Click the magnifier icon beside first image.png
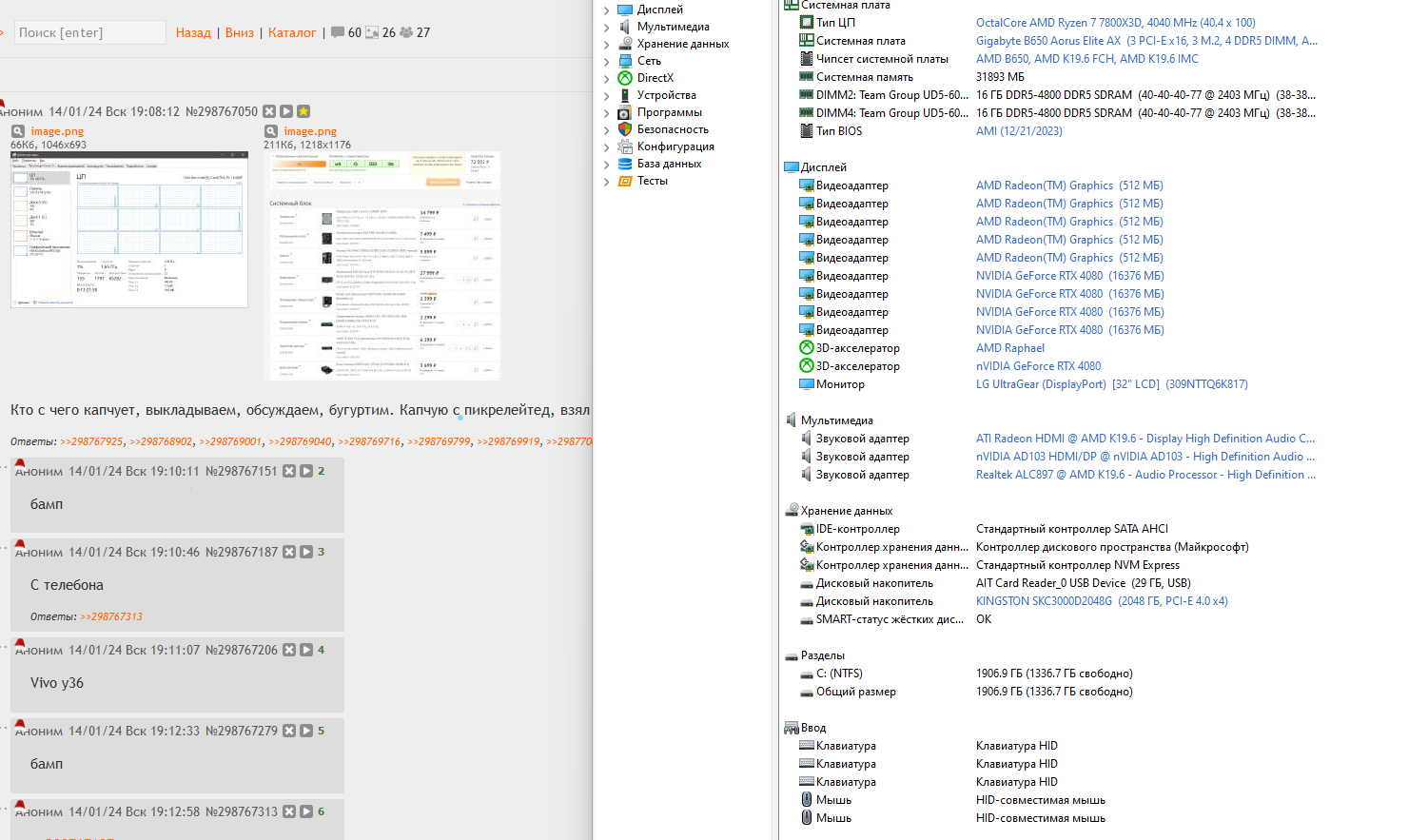1428x840 pixels. pos(18,131)
